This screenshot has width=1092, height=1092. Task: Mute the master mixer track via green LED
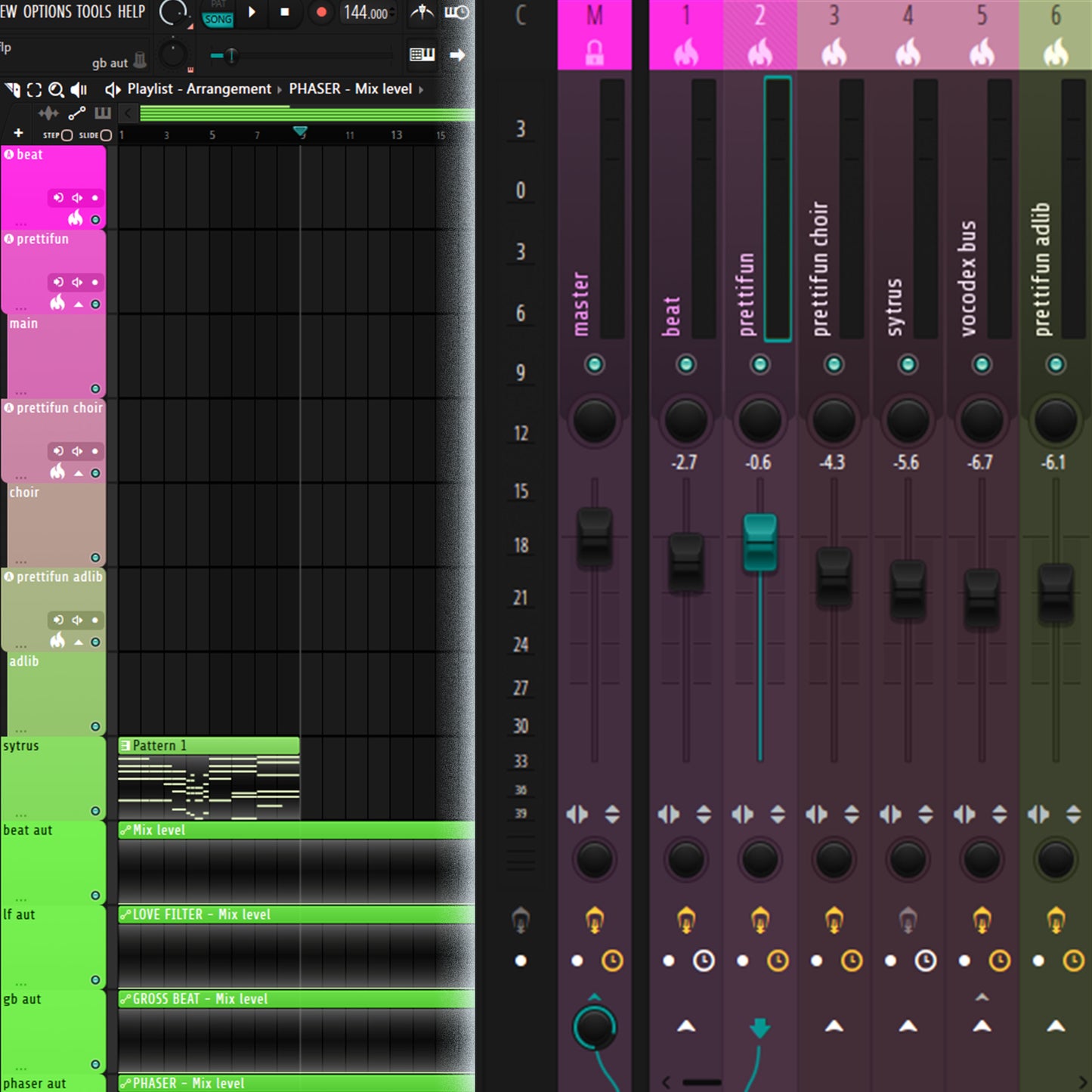(595, 364)
